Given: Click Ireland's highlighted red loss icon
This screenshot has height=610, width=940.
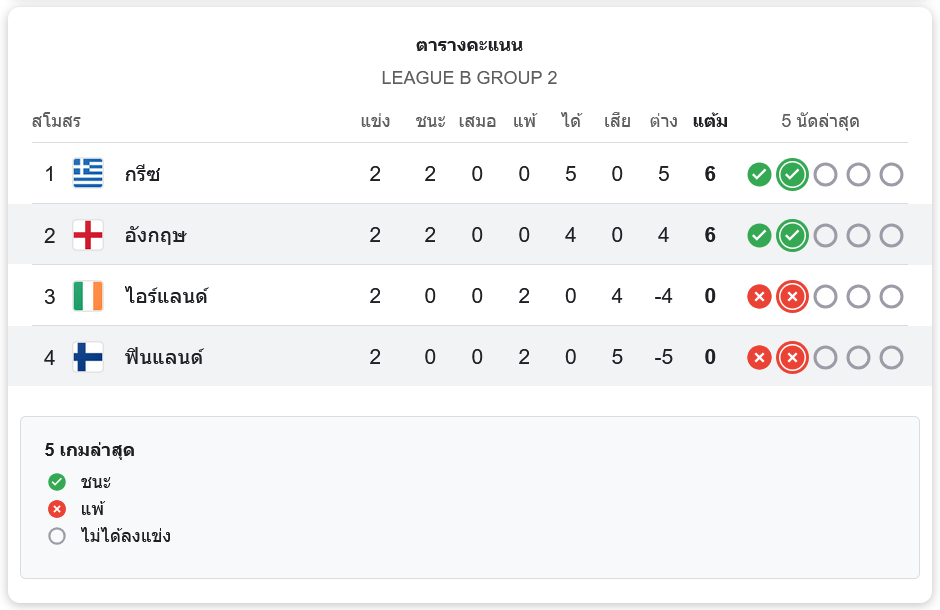Looking at the screenshot, I should [792, 297].
